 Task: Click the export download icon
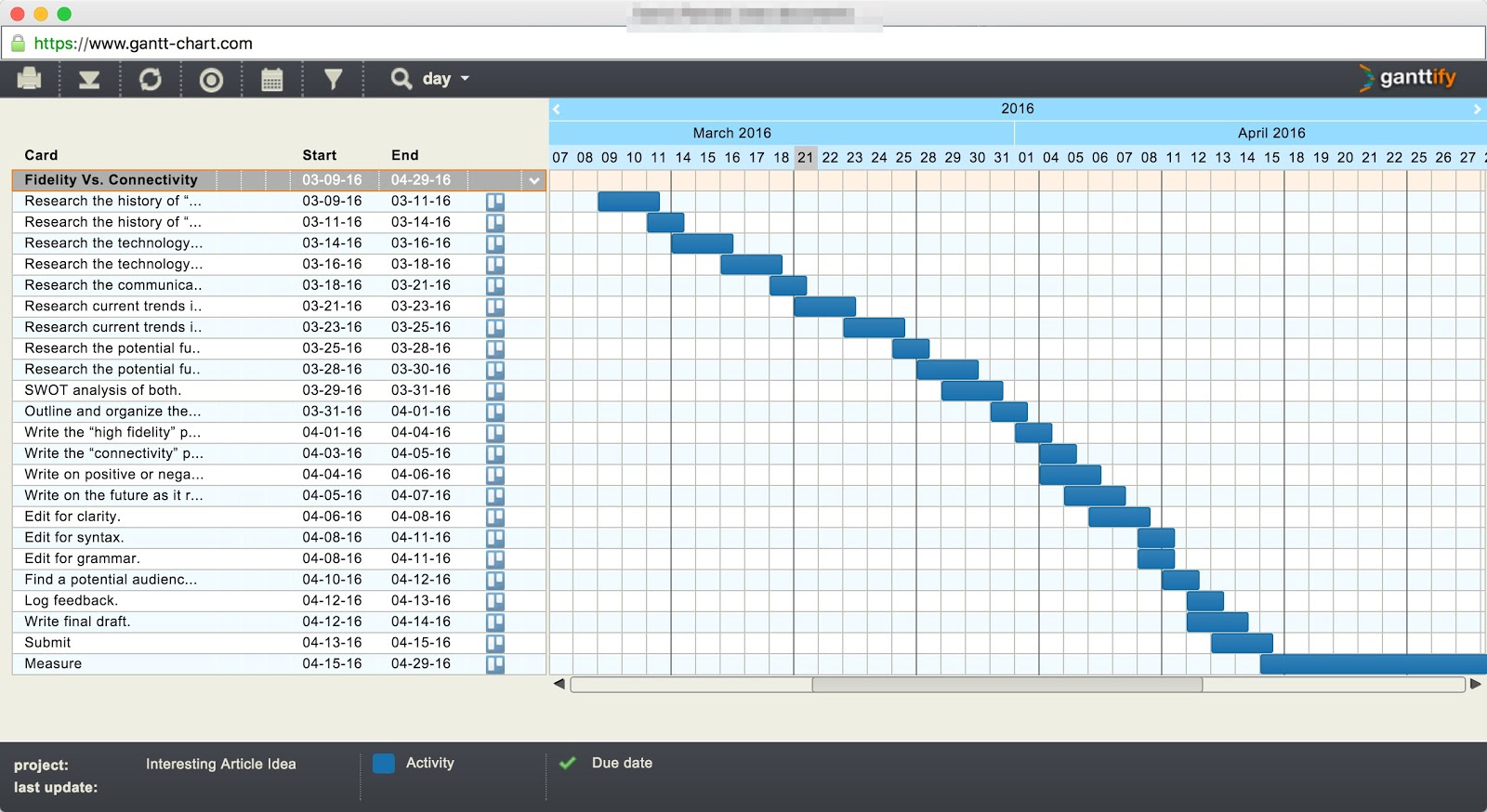coord(89,80)
